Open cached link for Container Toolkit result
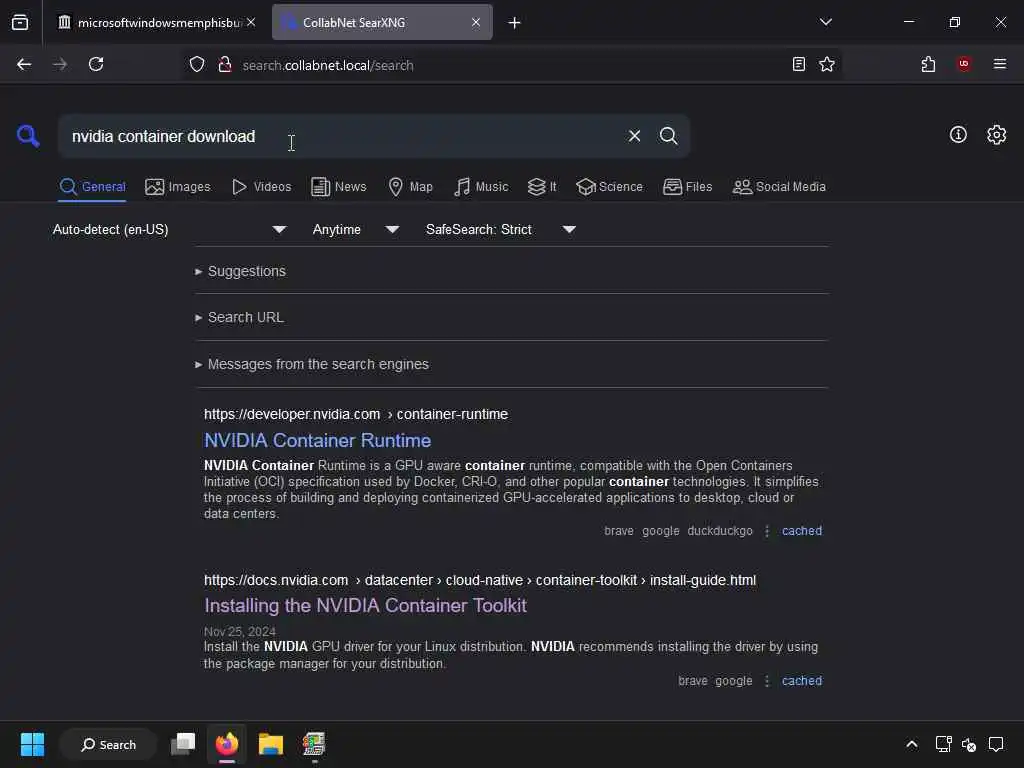The image size is (1024, 768). click(801, 680)
